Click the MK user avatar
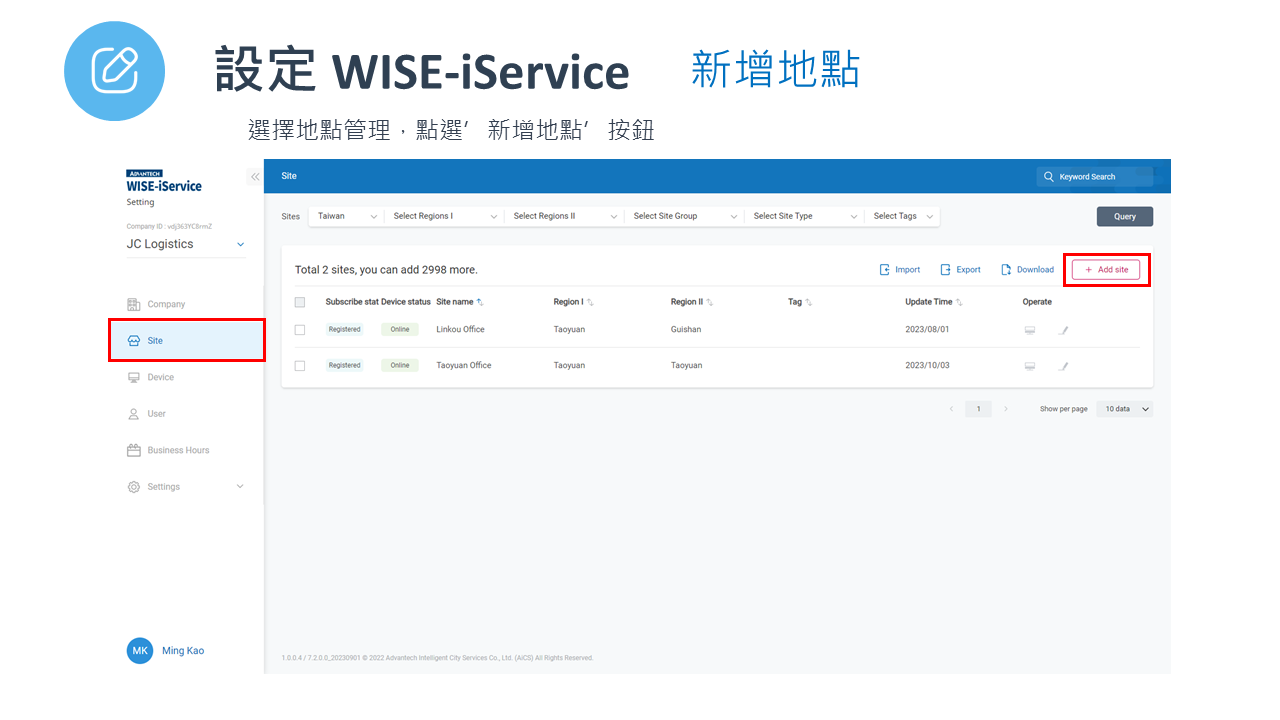Screen dimensions: 1280x720 click(140, 651)
